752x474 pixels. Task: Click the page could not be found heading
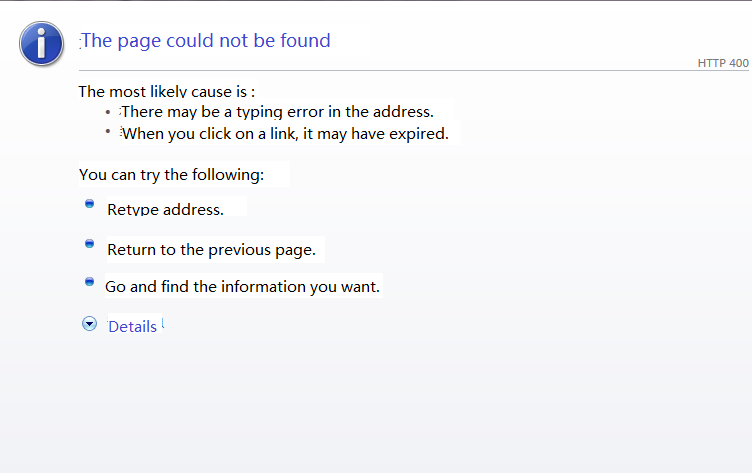(205, 41)
